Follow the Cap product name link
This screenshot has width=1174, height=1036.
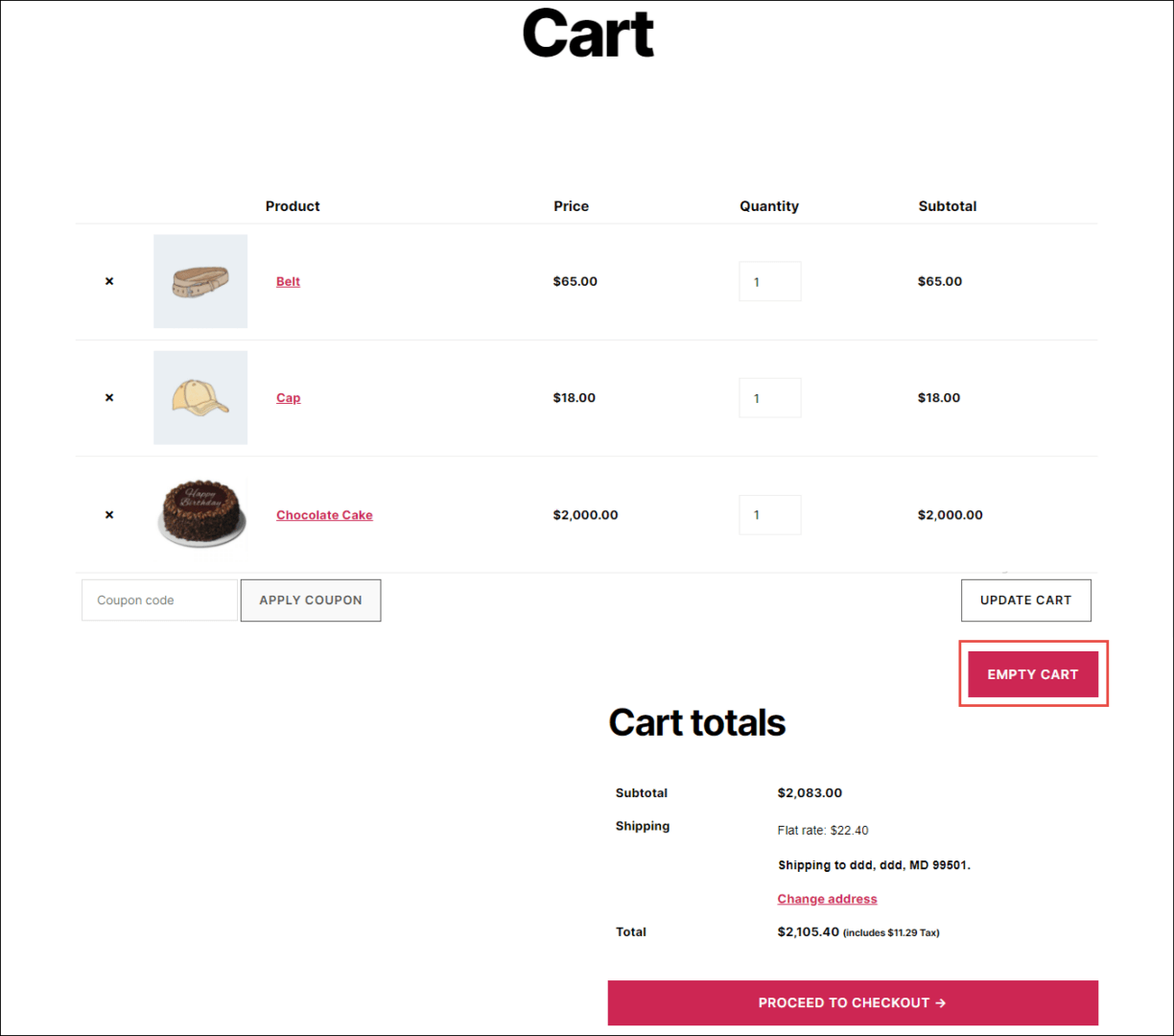[x=288, y=398]
